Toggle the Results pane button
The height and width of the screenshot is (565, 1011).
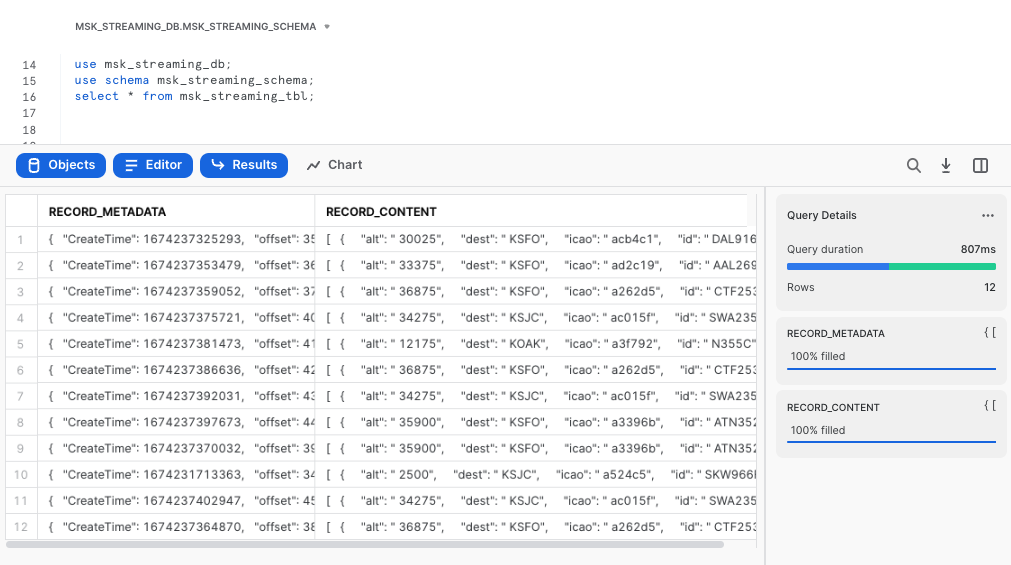(244, 165)
